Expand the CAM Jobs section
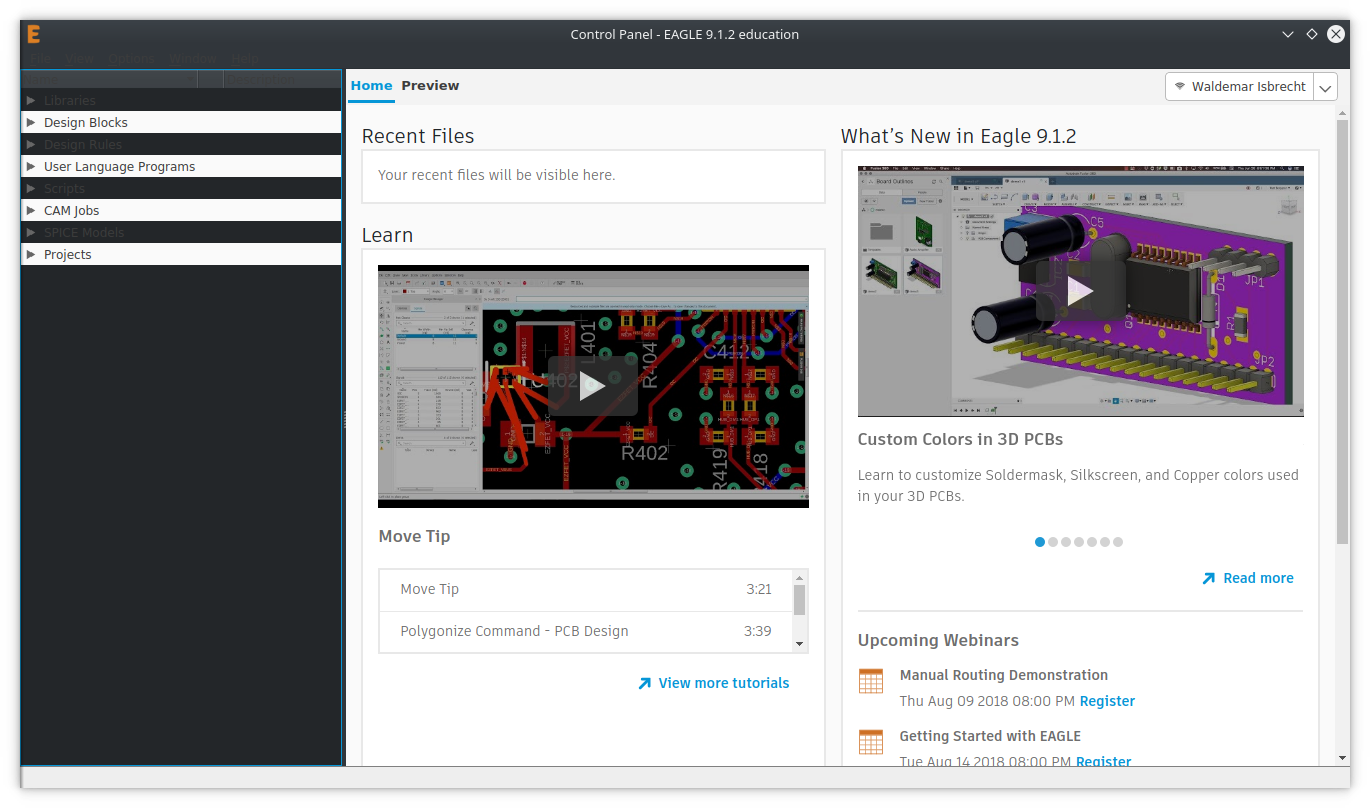The height and width of the screenshot is (808, 1370). pyautogui.click(x=31, y=210)
